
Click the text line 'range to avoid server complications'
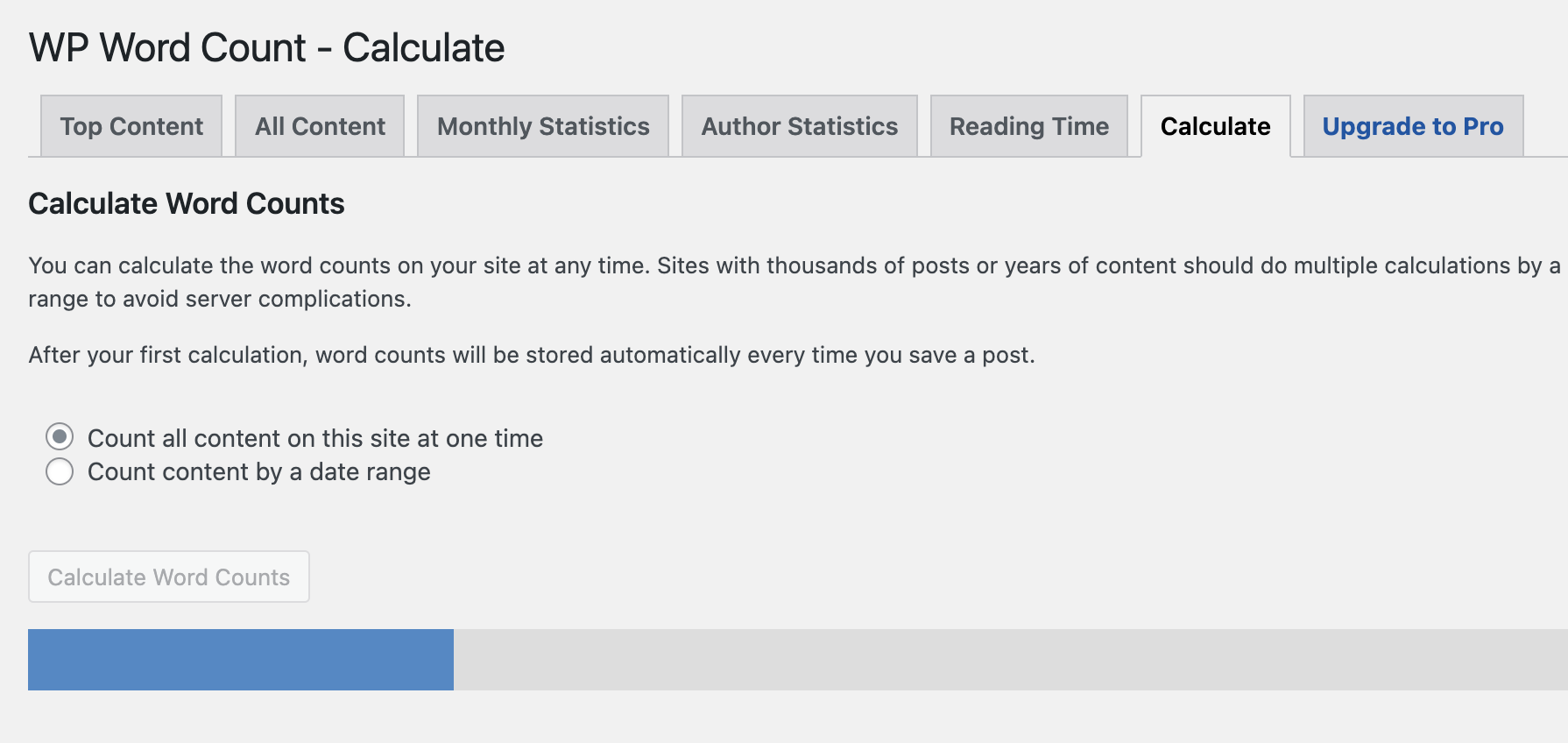[x=219, y=299]
